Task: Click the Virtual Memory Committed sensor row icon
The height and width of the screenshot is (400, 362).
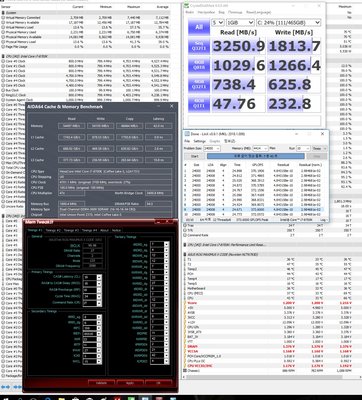Action: pos(3,17)
